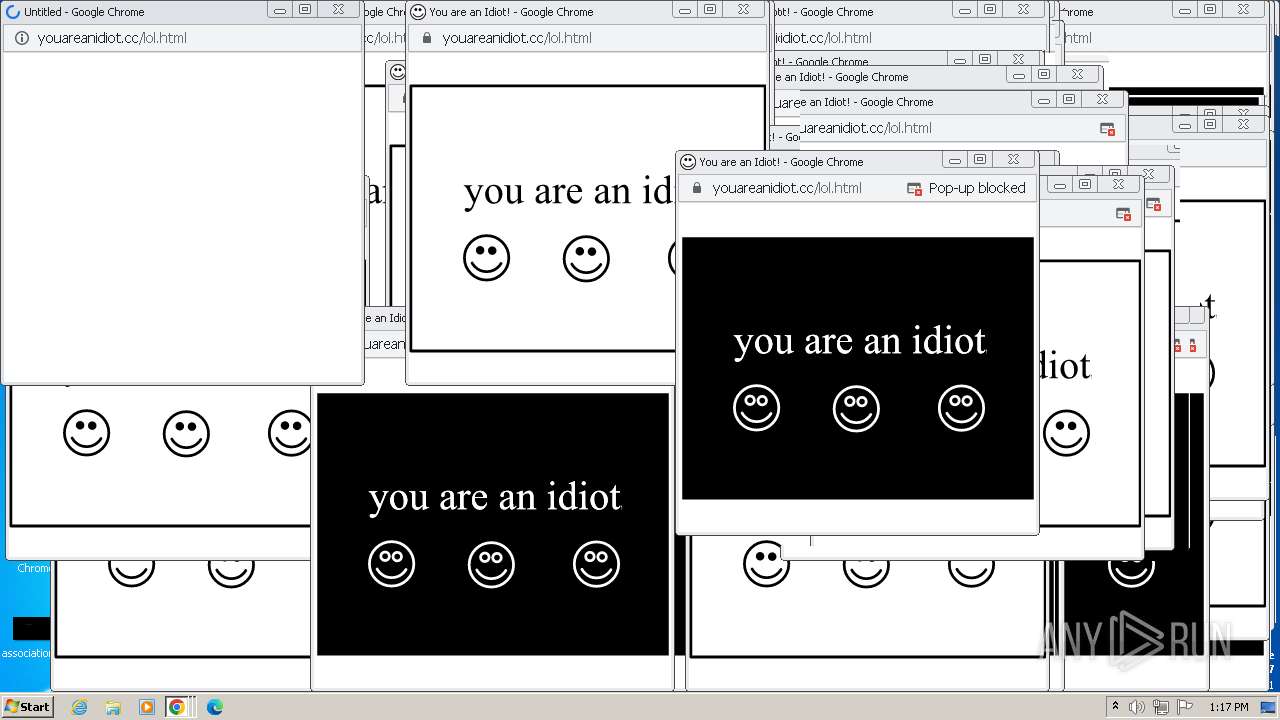Open the network status tray icon
1280x720 pixels.
pos(1161,707)
